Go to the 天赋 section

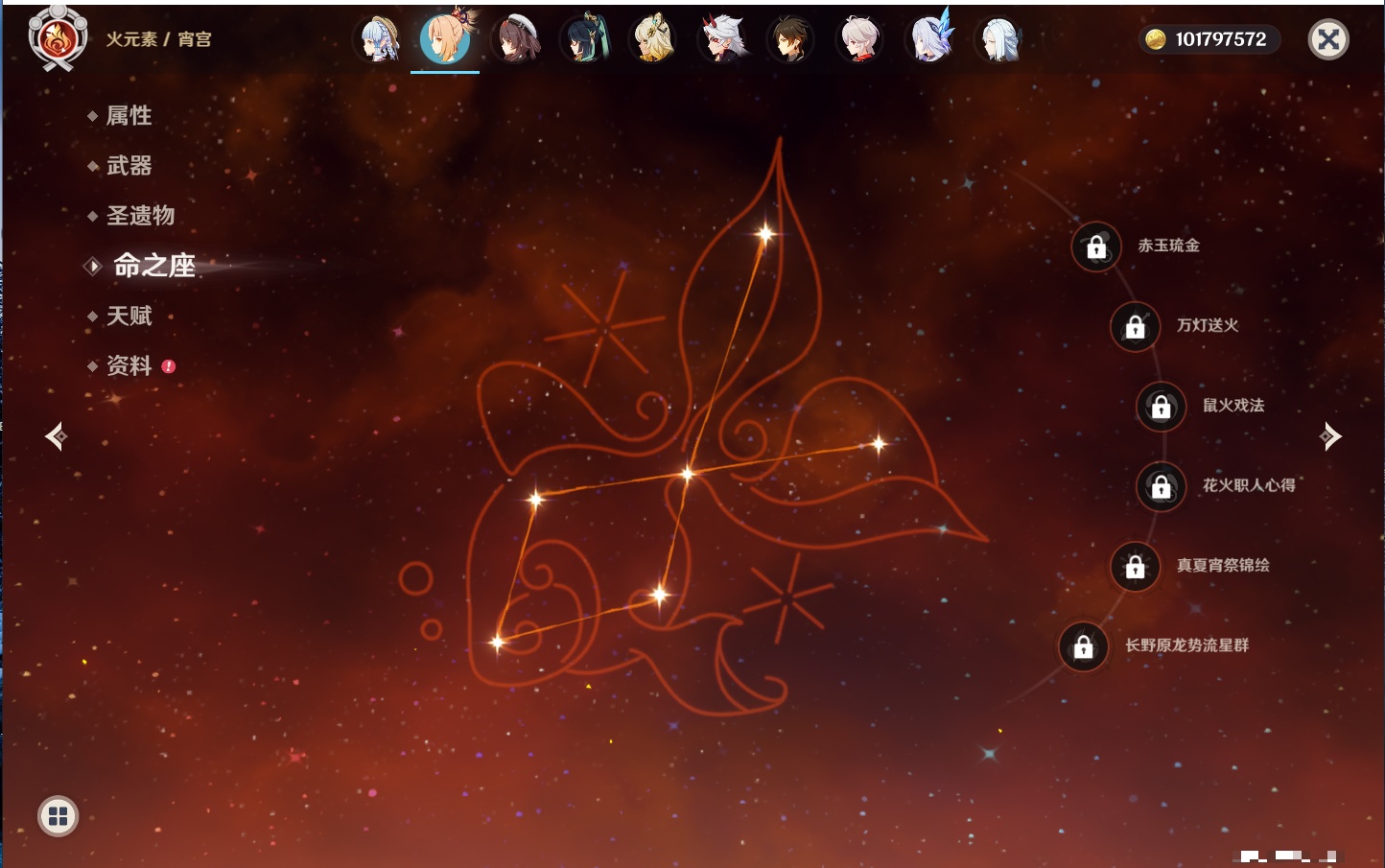(x=129, y=316)
